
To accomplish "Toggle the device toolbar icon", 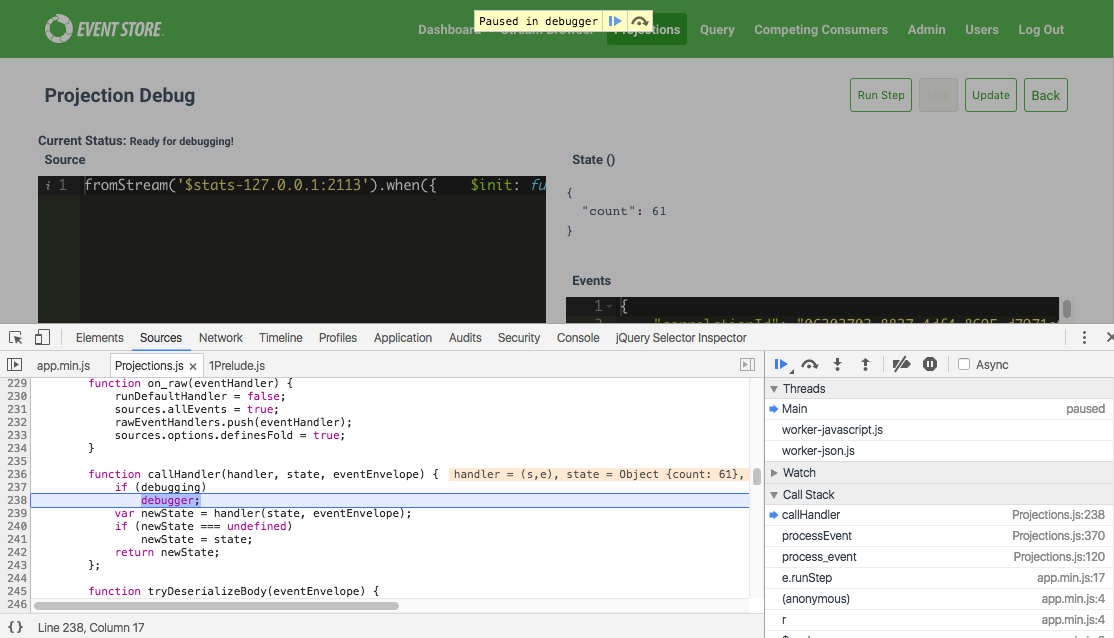I will click(40, 338).
